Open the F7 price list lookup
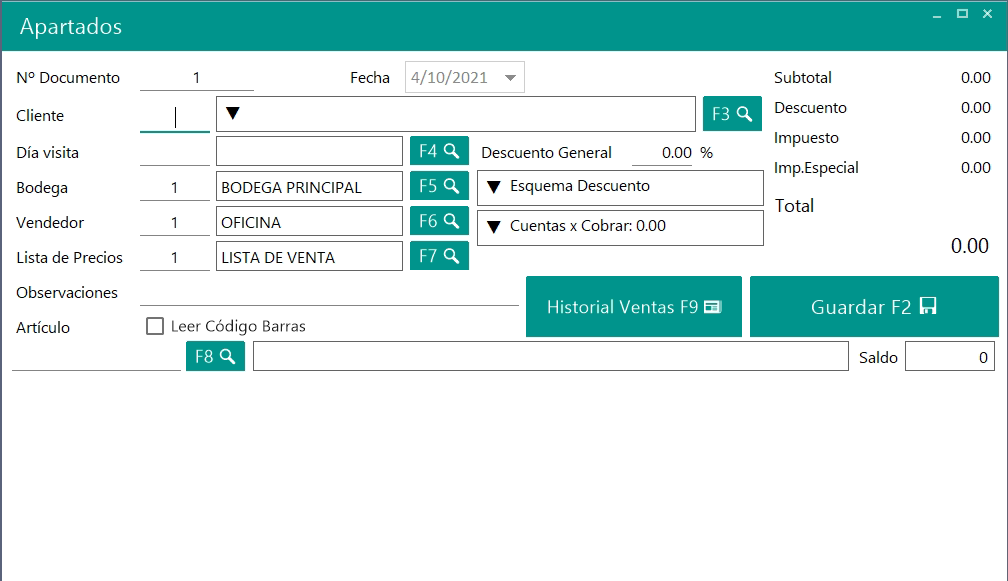 [x=439, y=257]
